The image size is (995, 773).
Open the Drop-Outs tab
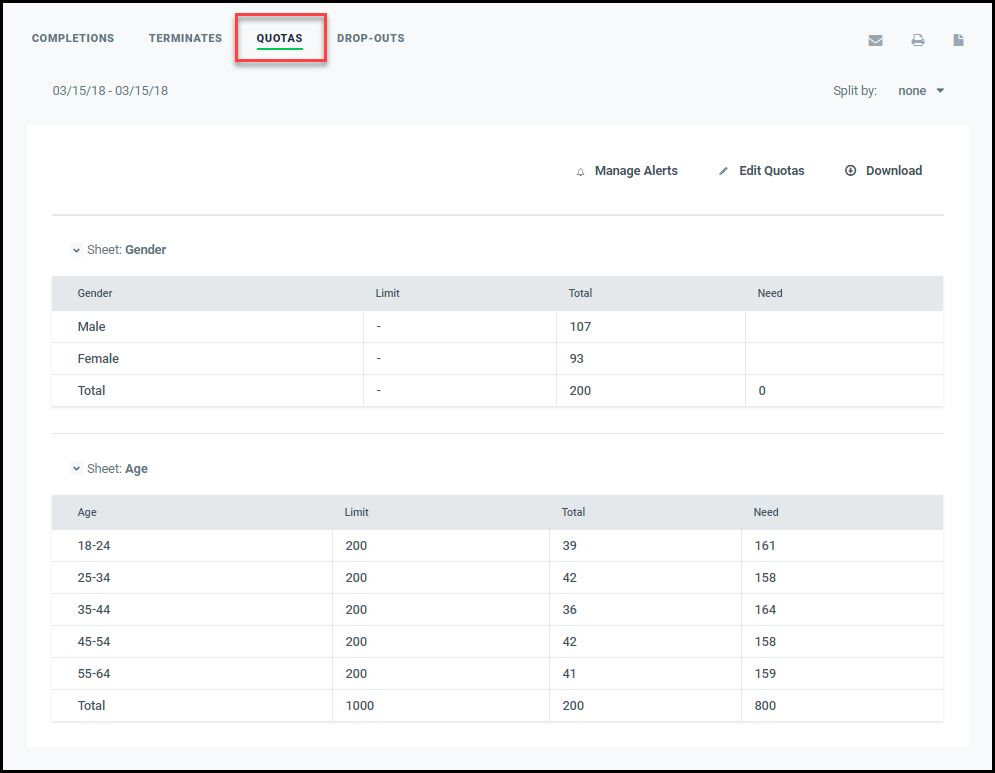[371, 38]
